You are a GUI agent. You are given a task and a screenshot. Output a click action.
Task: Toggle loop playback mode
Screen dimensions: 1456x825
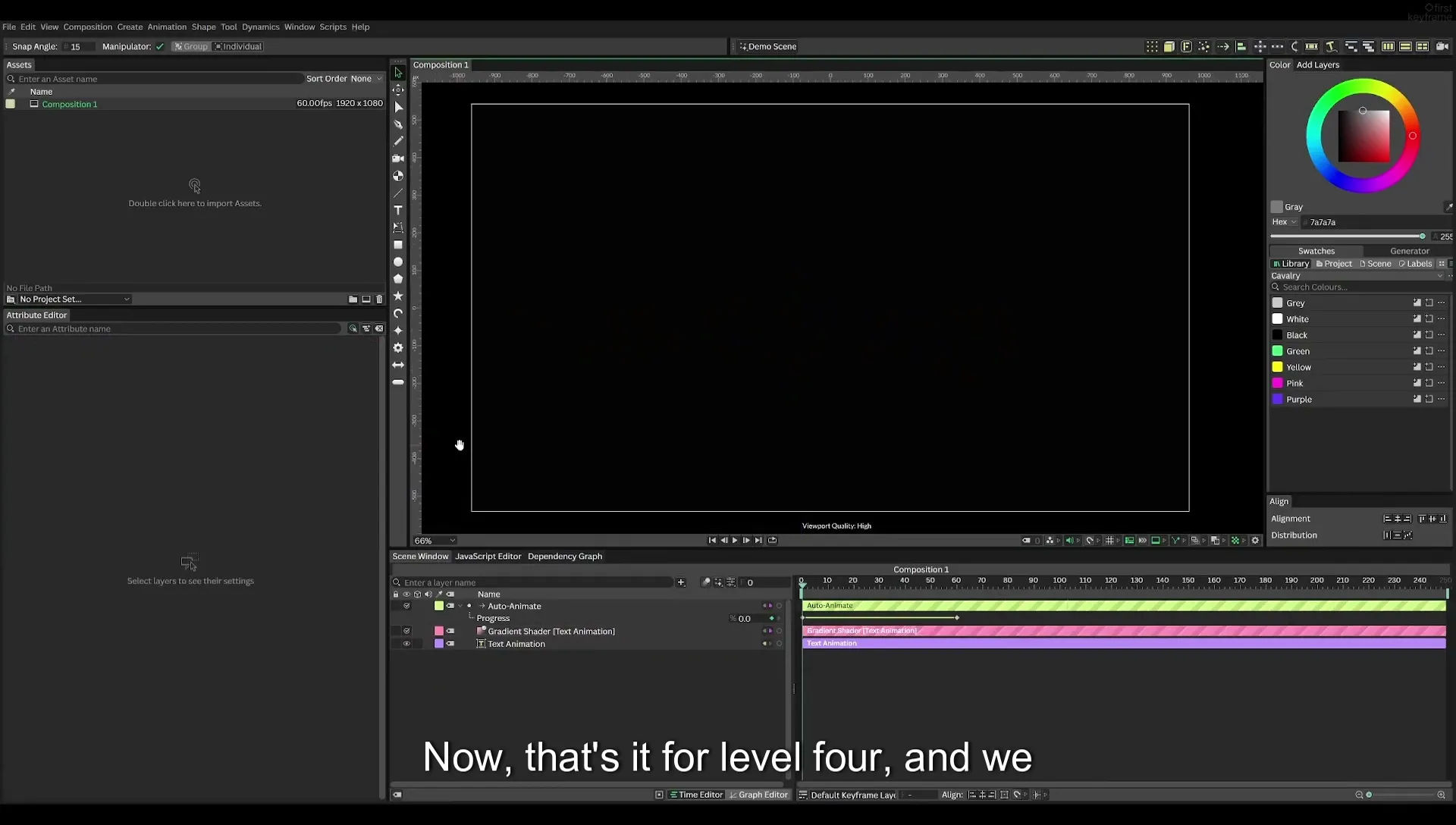pyautogui.click(x=772, y=541)
